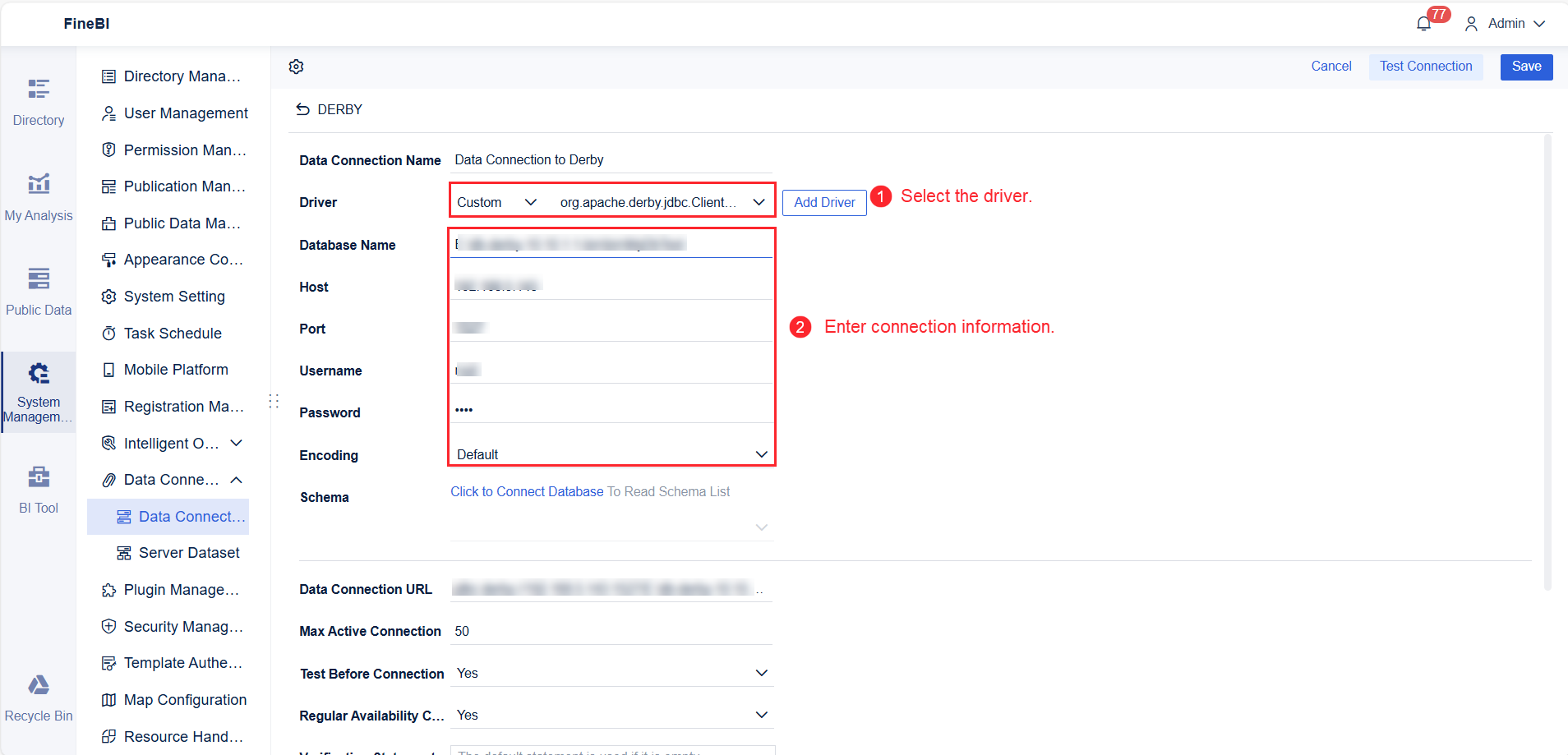Image resolution: width=1568 pixels, height=755 pixels.
Task: Click the Cancel link
Action: (1331, 67)
